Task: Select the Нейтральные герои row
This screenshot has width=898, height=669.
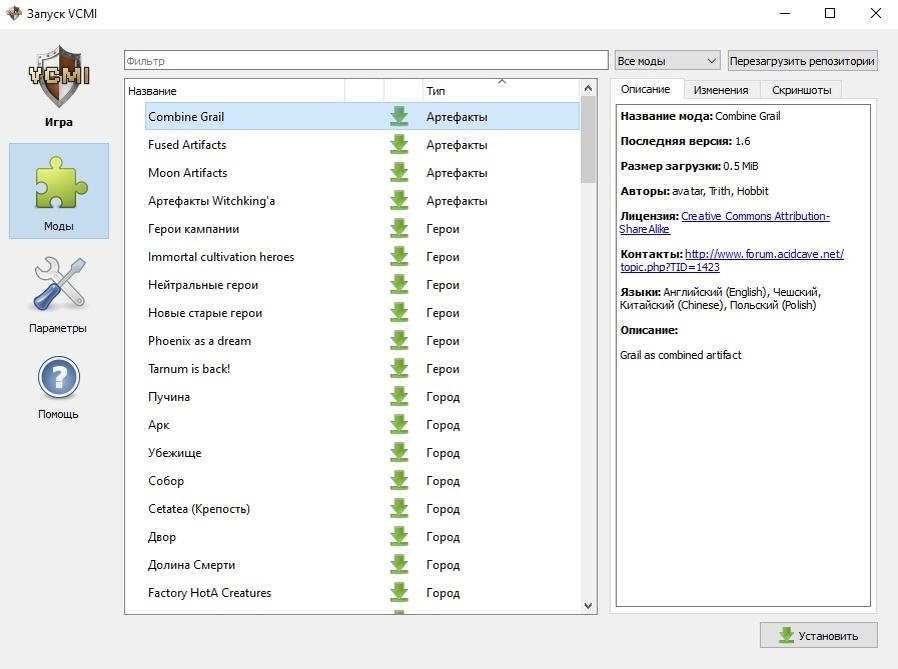Action: pos(363,285)
